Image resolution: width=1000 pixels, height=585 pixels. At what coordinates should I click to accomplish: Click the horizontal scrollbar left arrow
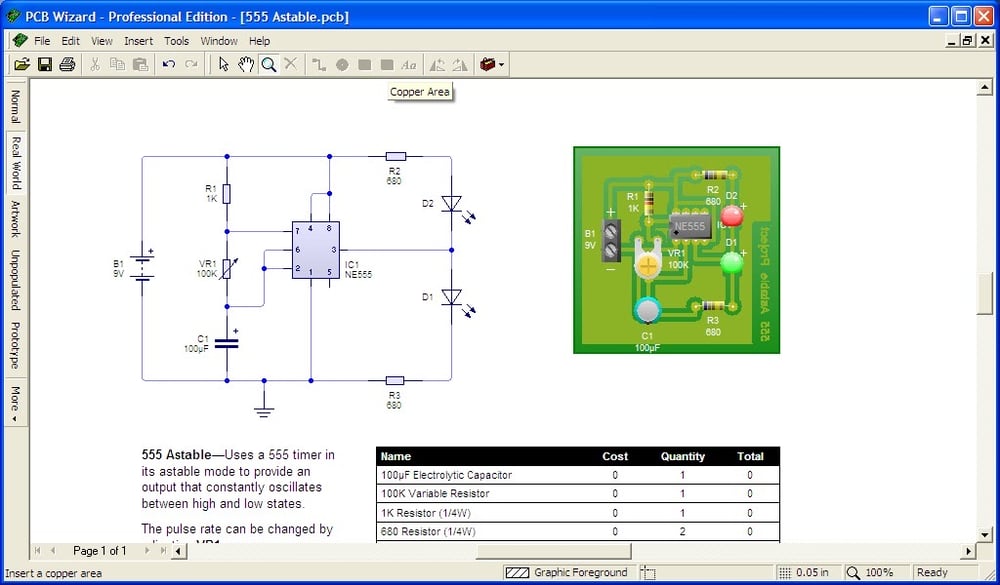(178, 551)
